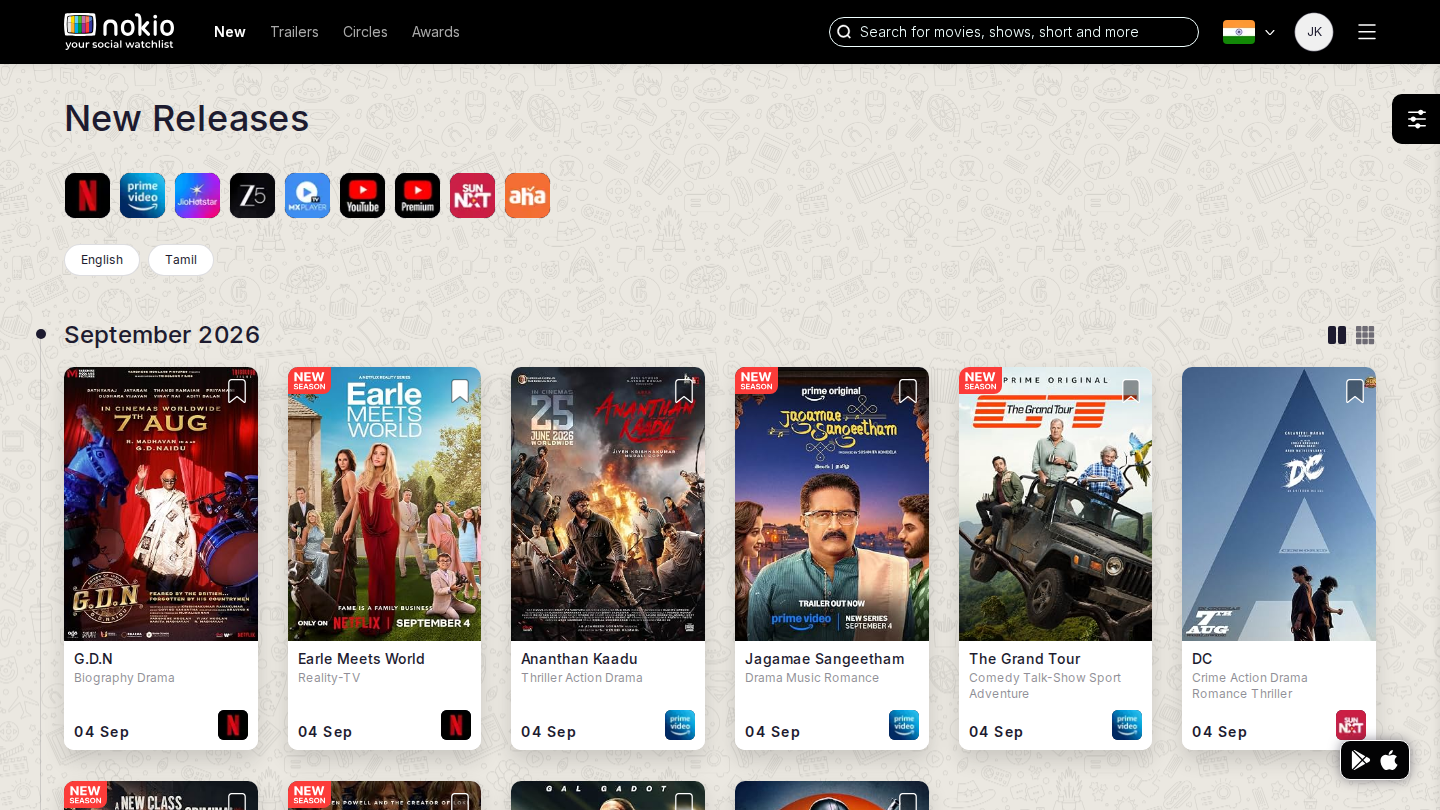The height and width of the screenshot is (810, 1440).
Task: Click Ananthan Kaadu genres Thriller Action Drama
Action: coord(582,678)
